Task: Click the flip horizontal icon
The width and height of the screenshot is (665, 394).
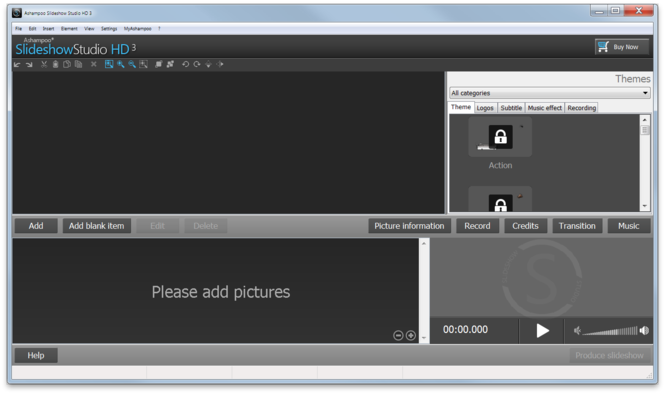Action: 220,64
